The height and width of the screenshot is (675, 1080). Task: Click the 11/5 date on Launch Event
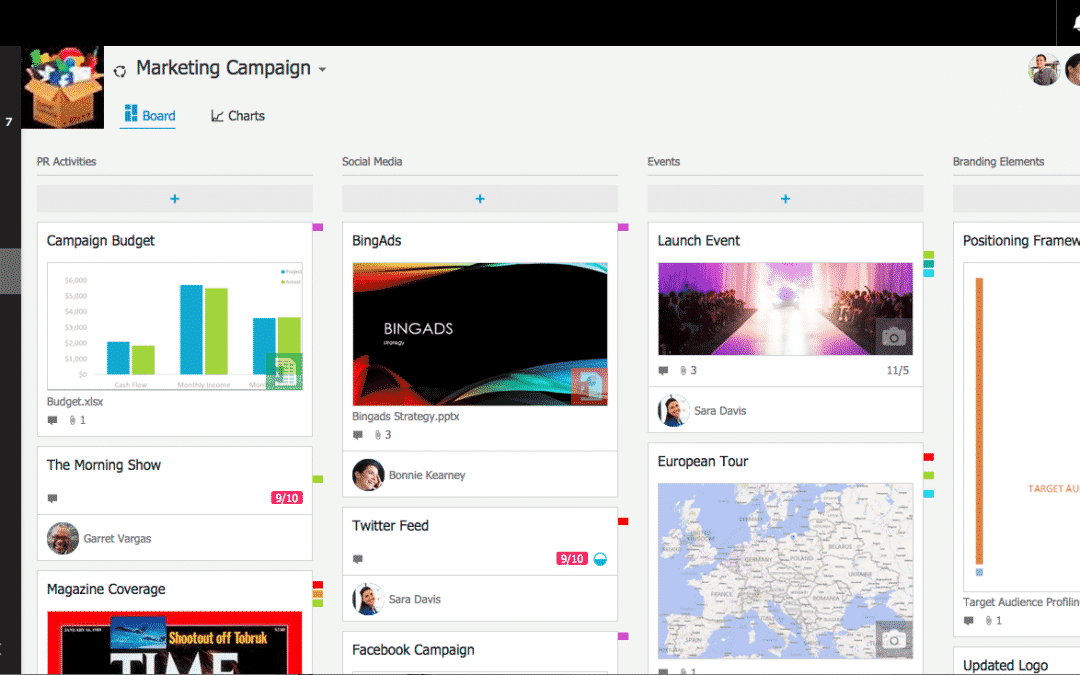897,371
